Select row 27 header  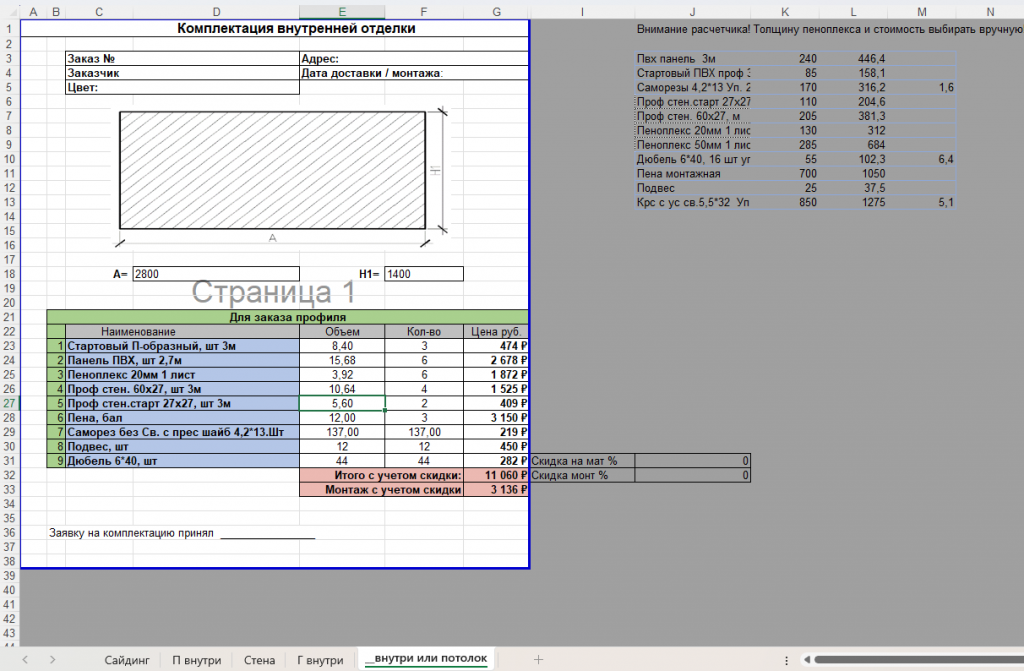[9, 403]
